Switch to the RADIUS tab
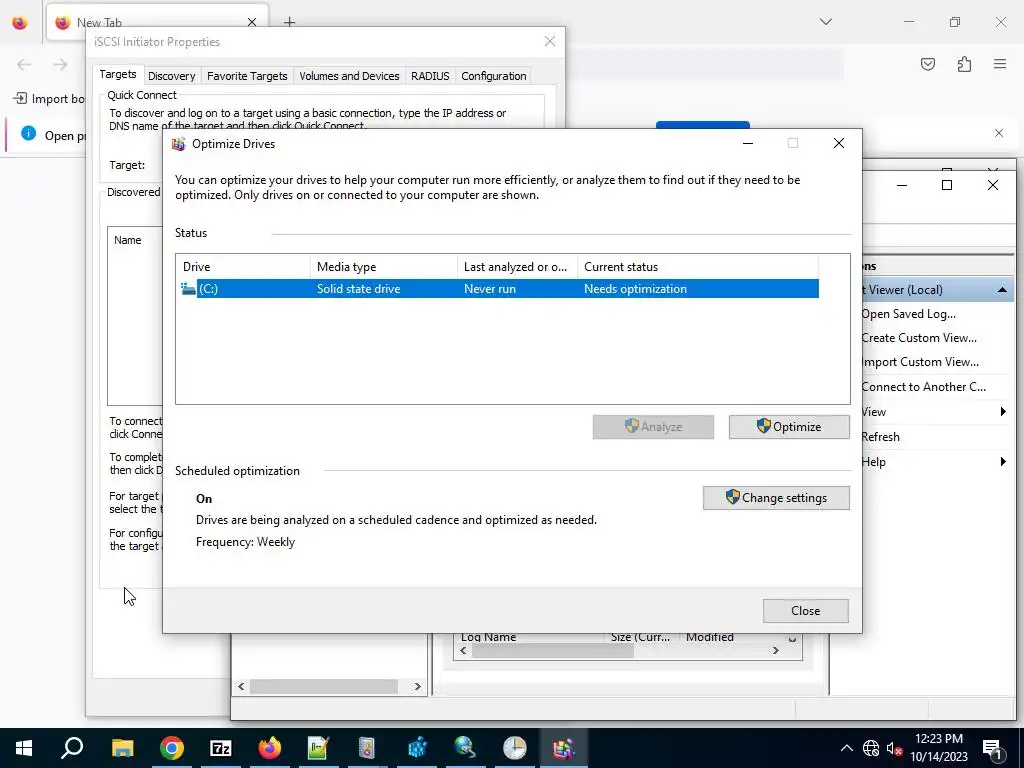 click(x=430, y=76)
